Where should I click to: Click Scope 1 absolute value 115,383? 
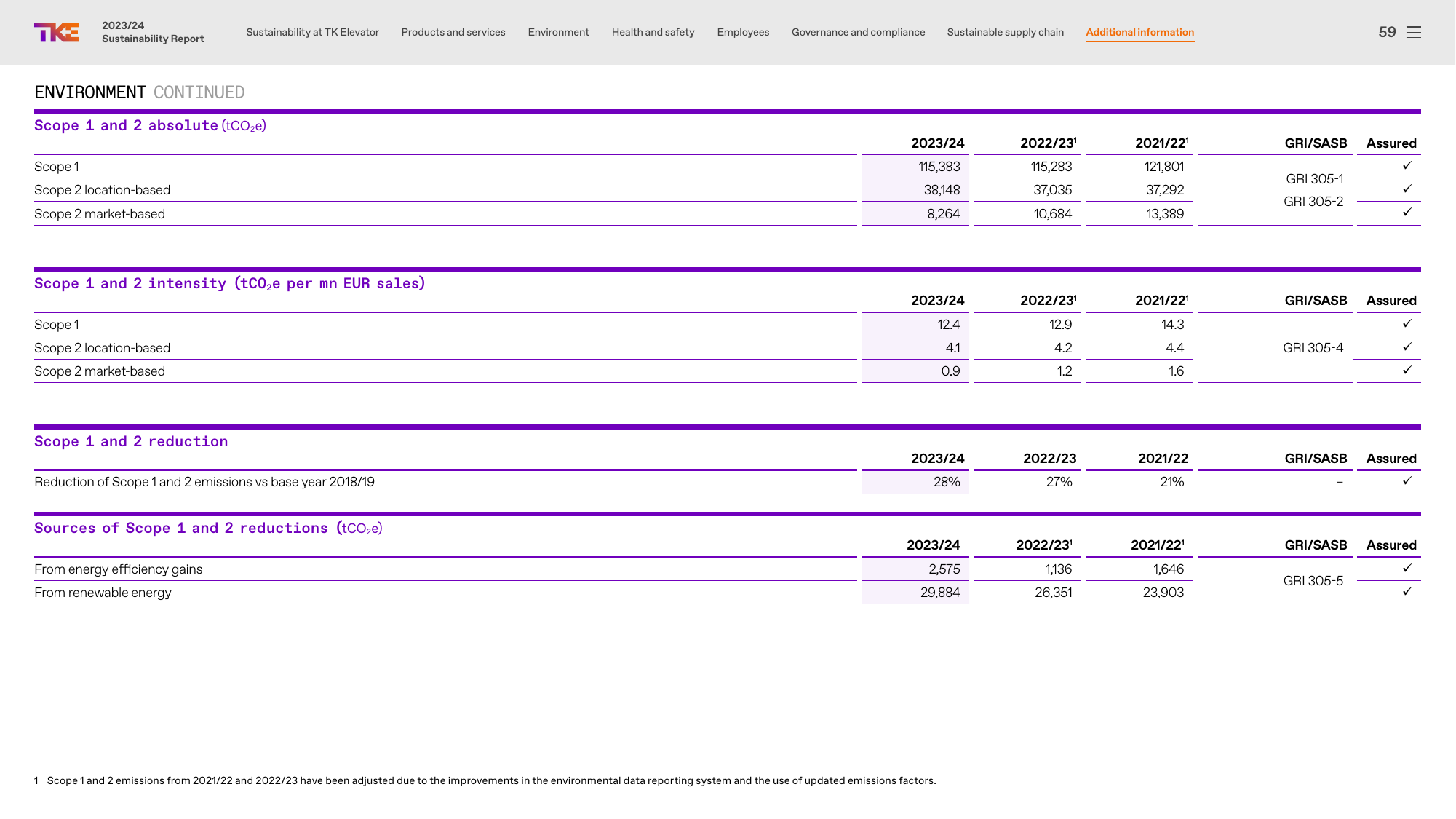click(939, 167)
